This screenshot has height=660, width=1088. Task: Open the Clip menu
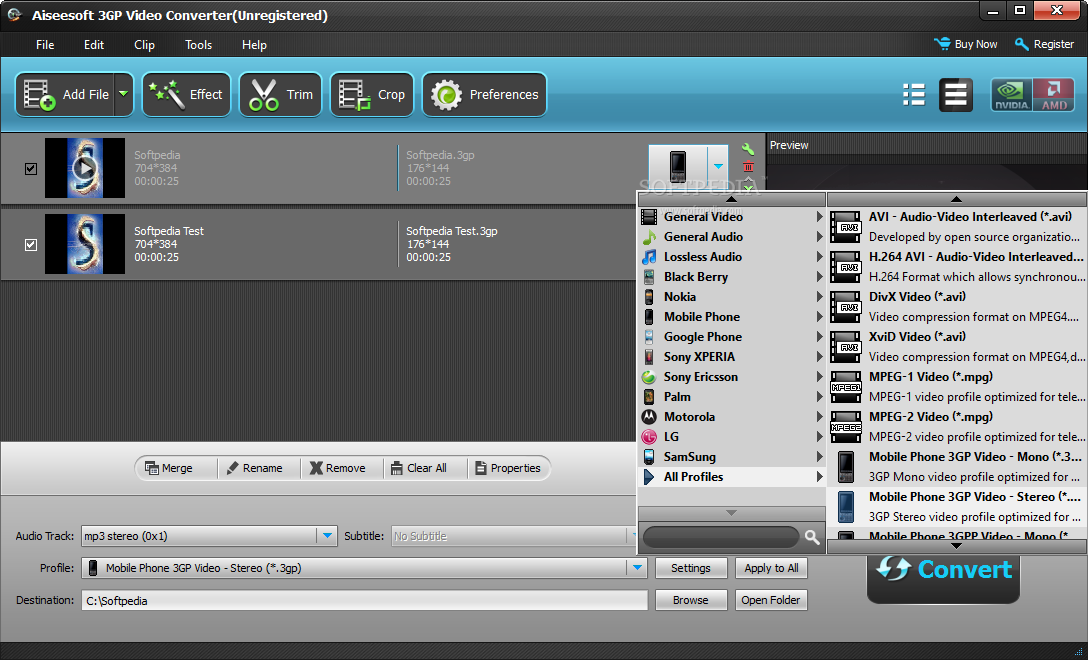[144, 44]
